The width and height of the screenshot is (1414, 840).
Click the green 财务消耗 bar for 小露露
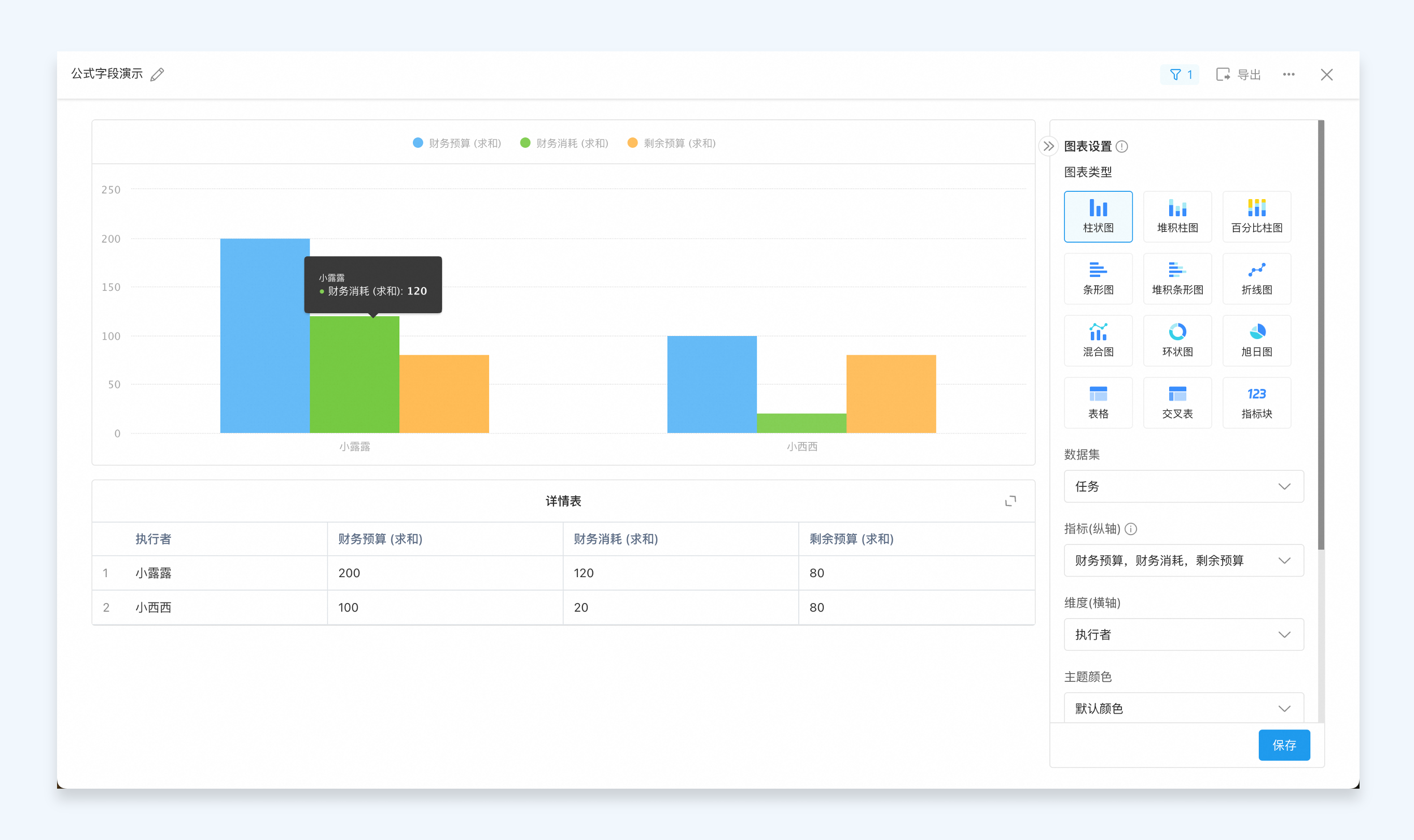tap(354, 375)
